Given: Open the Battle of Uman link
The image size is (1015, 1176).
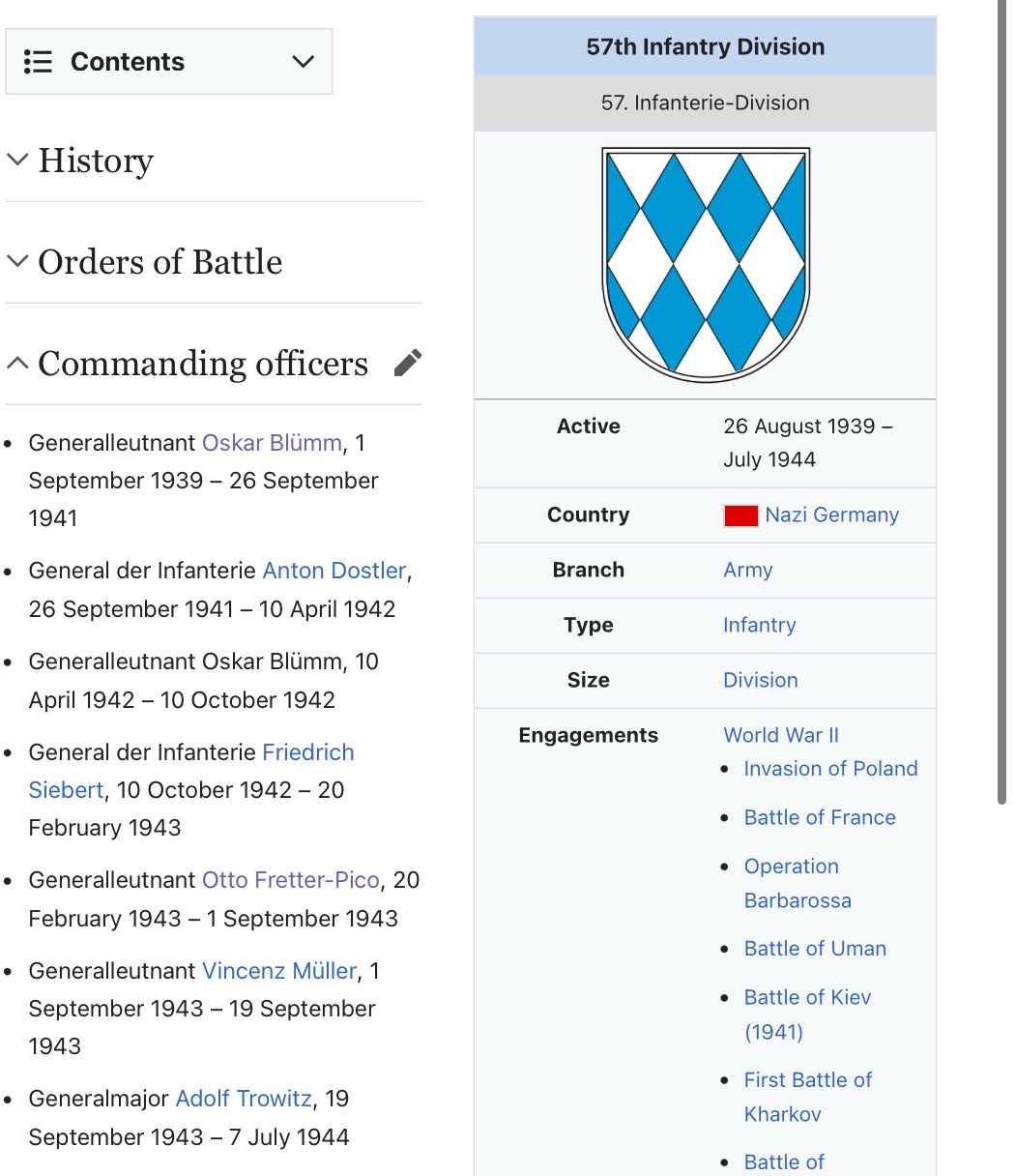Looking at the screenshot, I should 815,949.
